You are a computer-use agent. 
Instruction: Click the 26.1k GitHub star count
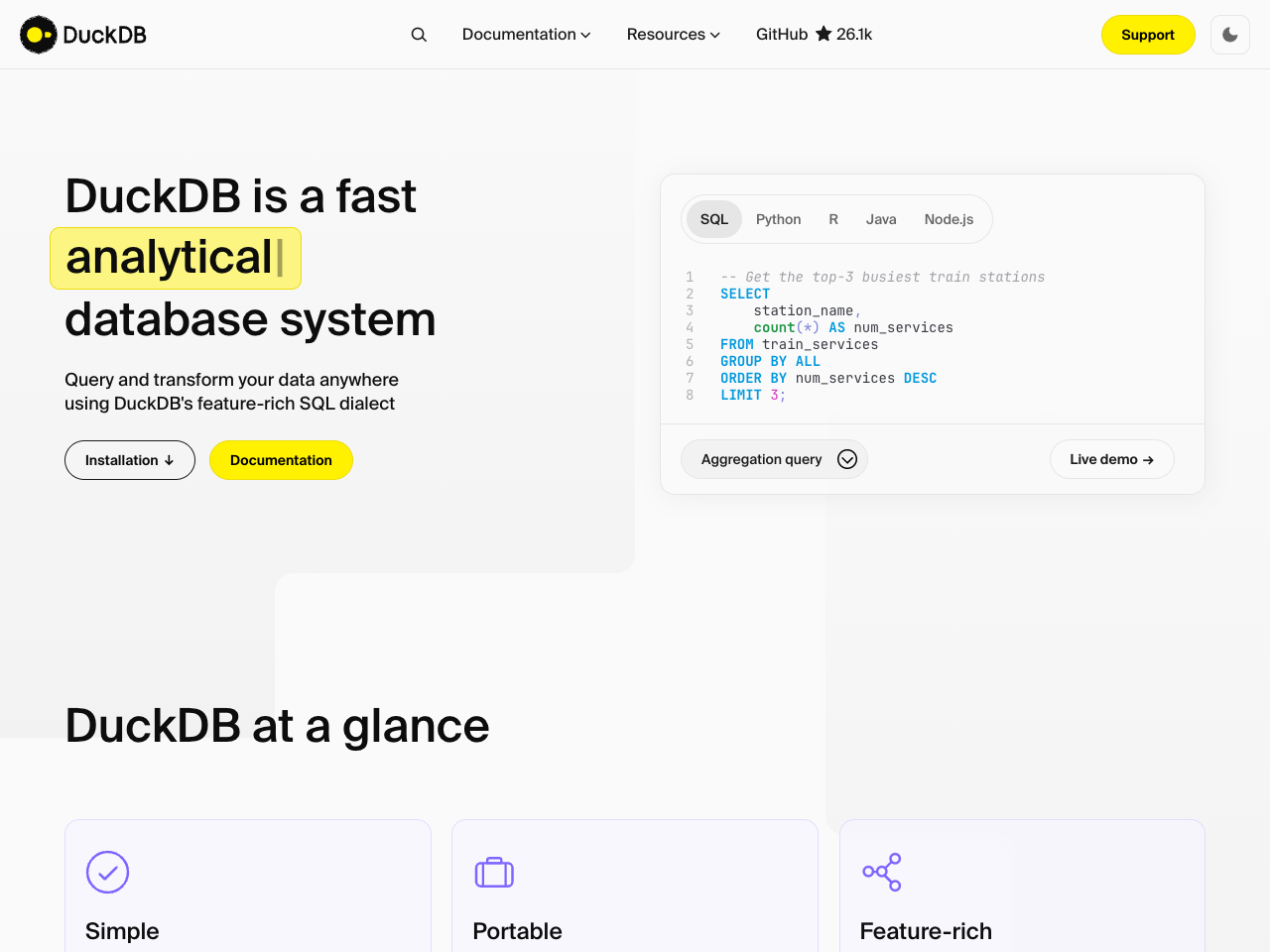pyautogui.click(x=854, y=35)
